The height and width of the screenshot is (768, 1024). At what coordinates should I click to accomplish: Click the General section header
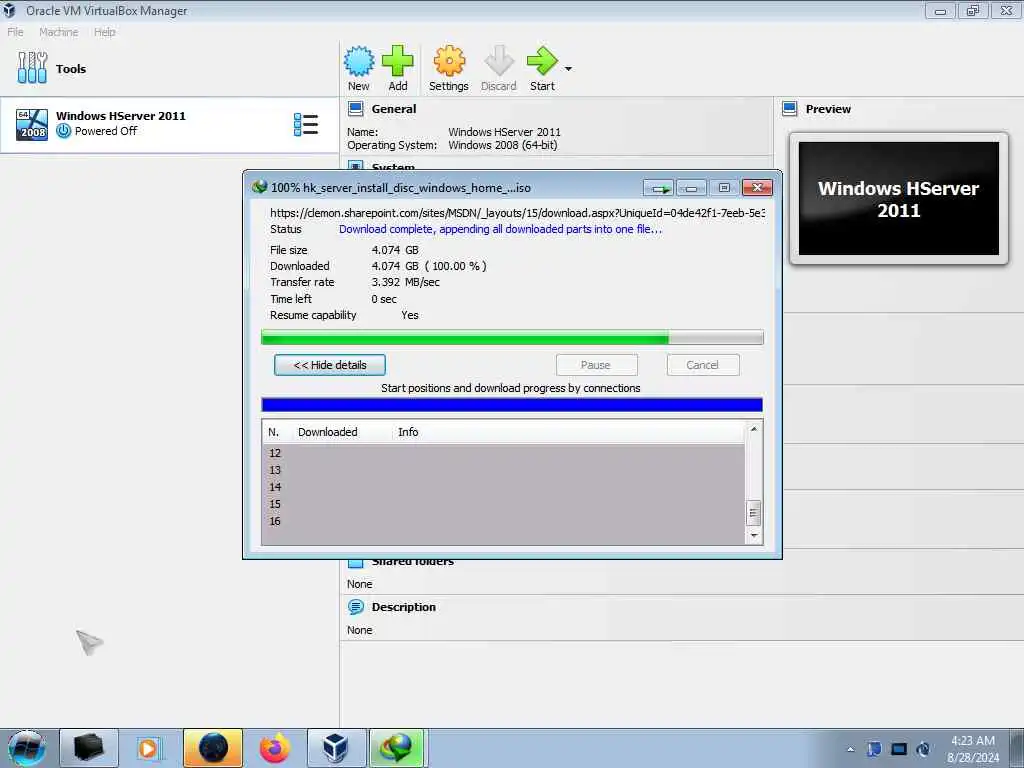coord(394,109)
